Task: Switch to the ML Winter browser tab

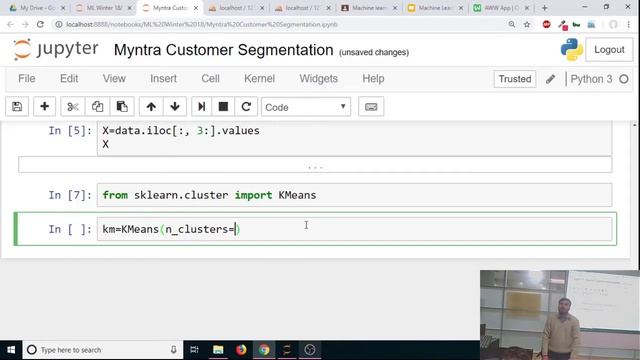Action: [x=104, y=8]
